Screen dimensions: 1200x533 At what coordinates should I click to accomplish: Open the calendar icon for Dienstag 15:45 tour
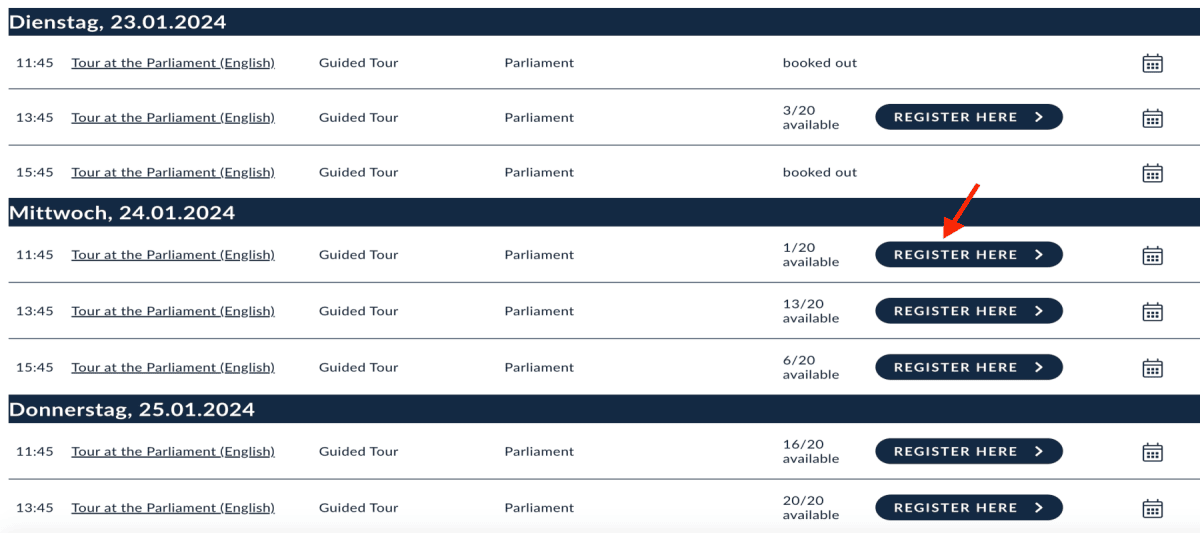(1152, 173)
